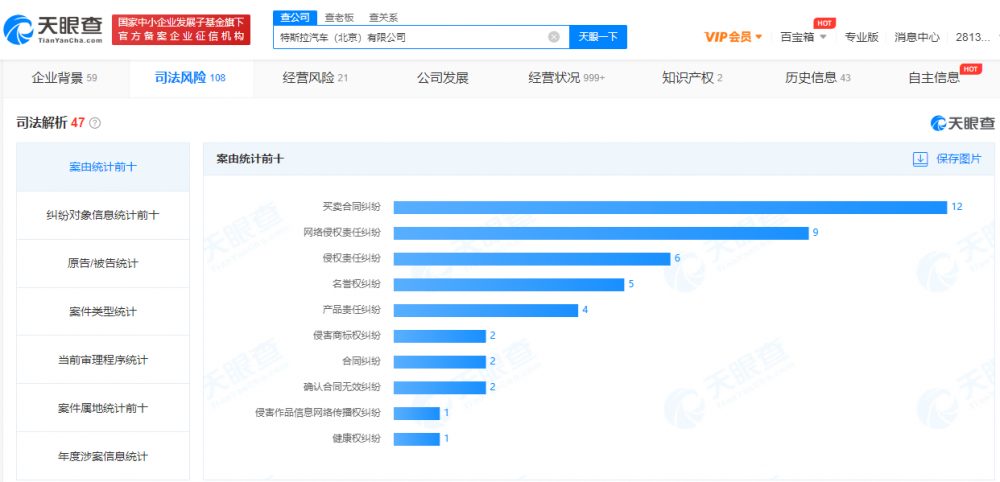Image resolution: width=1000 pixels, height=482 pixels.
Task: Select 纠纷对象信息统计前十 in sidebar
Action: (102, 215)
